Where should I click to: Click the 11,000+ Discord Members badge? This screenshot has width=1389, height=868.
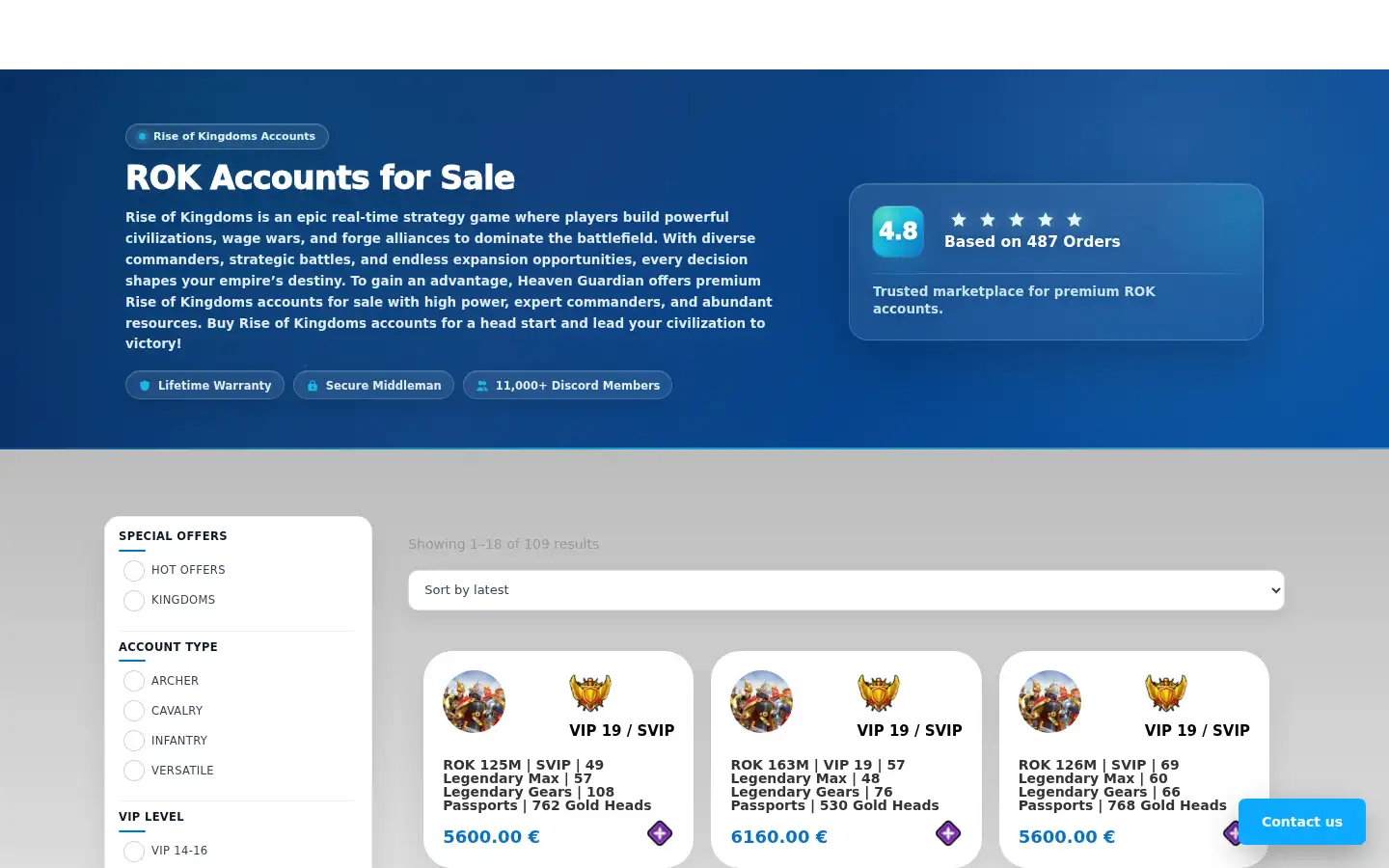[x=567, y=385]
